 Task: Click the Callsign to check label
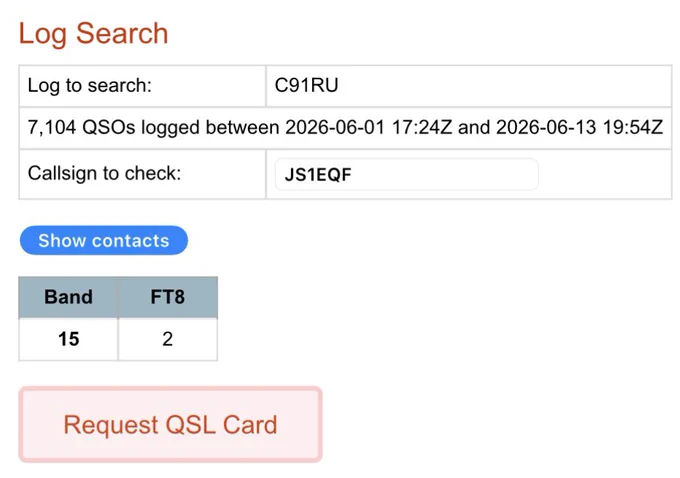click(x=105, y=174)
